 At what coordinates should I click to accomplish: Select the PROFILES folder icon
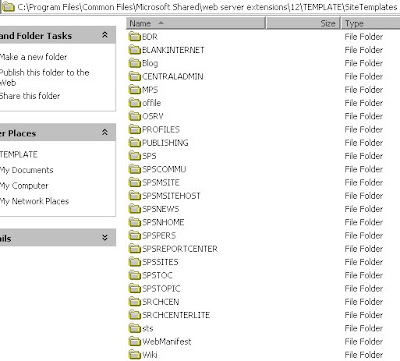coord(135,129)
